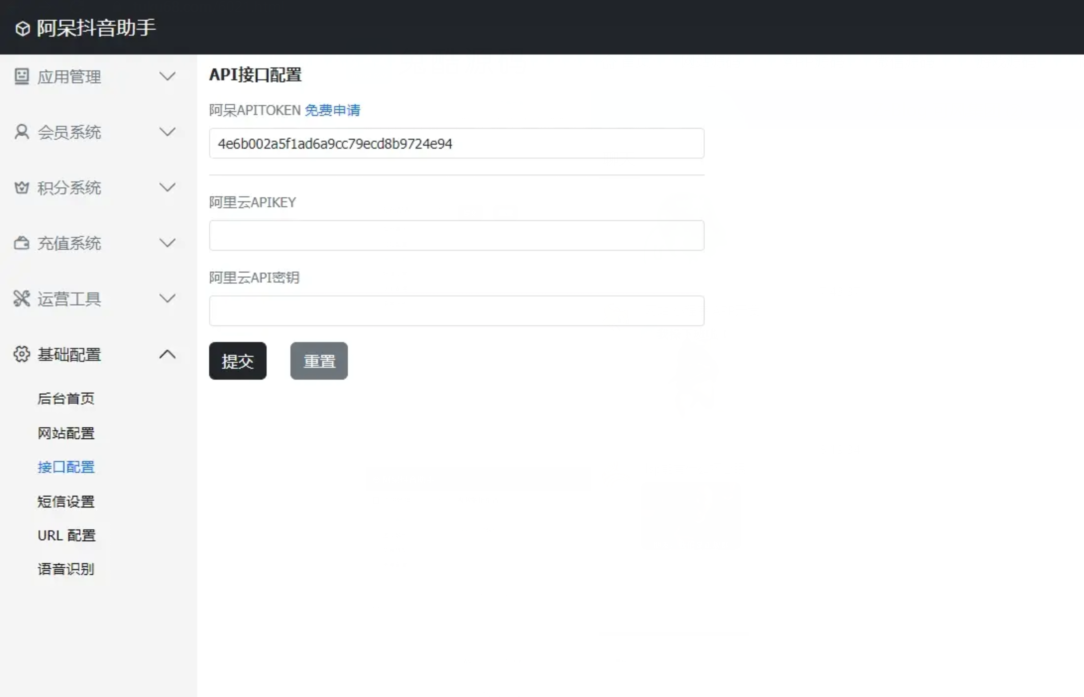Click the cube logo icon beside 阿呆抖音助手

22,29
